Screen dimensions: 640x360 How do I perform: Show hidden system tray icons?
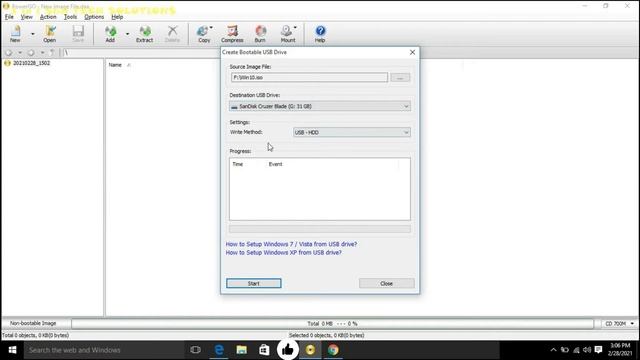pos(553,350)
